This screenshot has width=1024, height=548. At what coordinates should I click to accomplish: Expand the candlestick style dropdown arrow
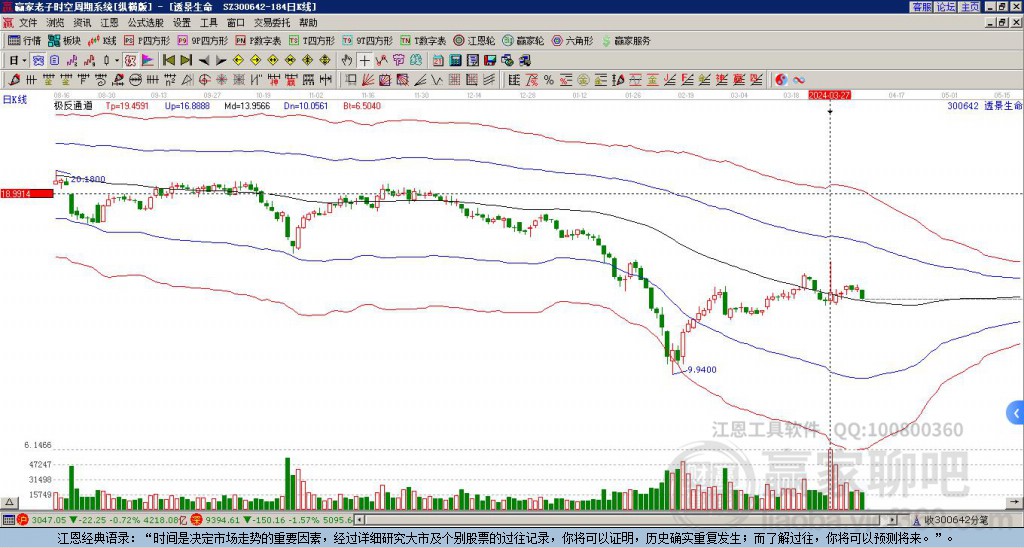pyautogui.click(x=117, y=60)
